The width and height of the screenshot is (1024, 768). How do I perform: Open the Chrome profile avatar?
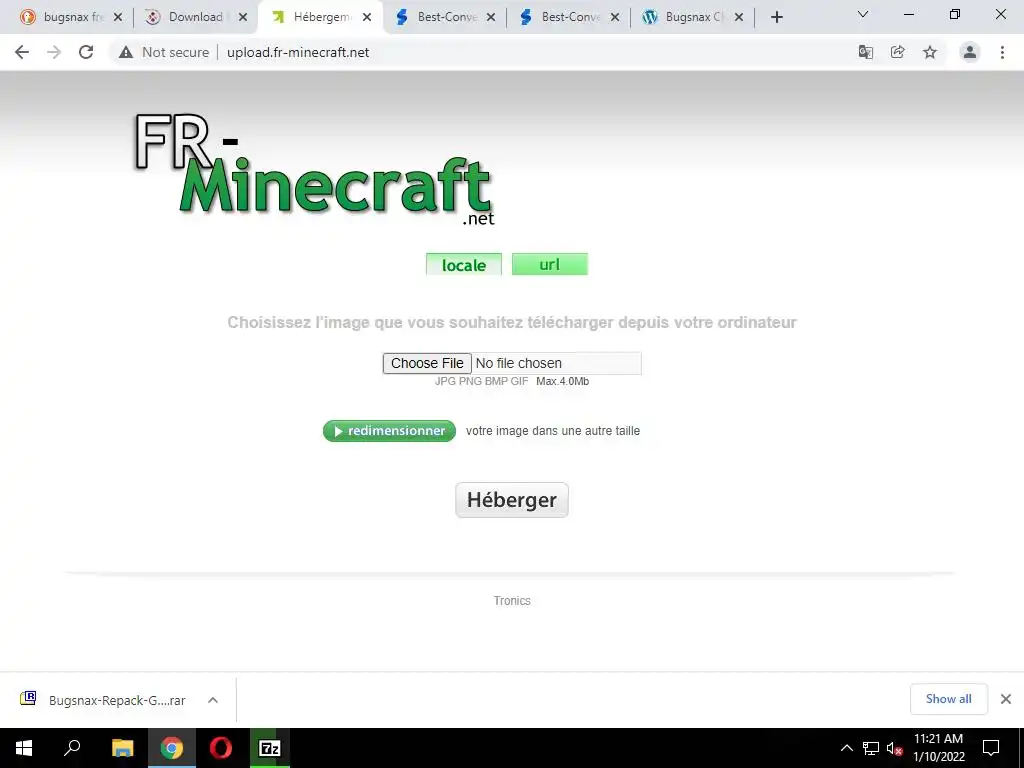click(x=970, y=52)
